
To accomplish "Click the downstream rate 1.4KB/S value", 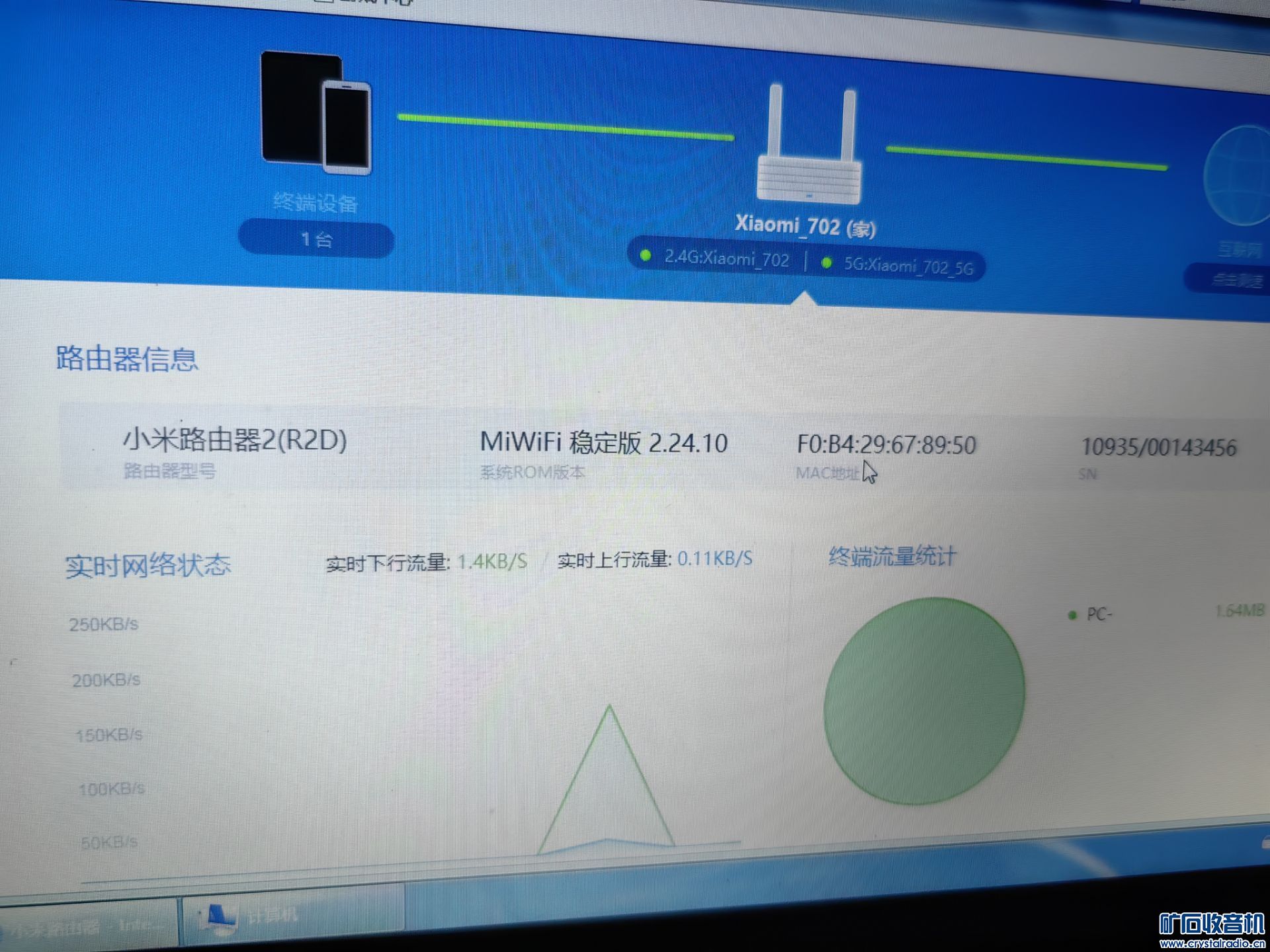I will 492,562.
